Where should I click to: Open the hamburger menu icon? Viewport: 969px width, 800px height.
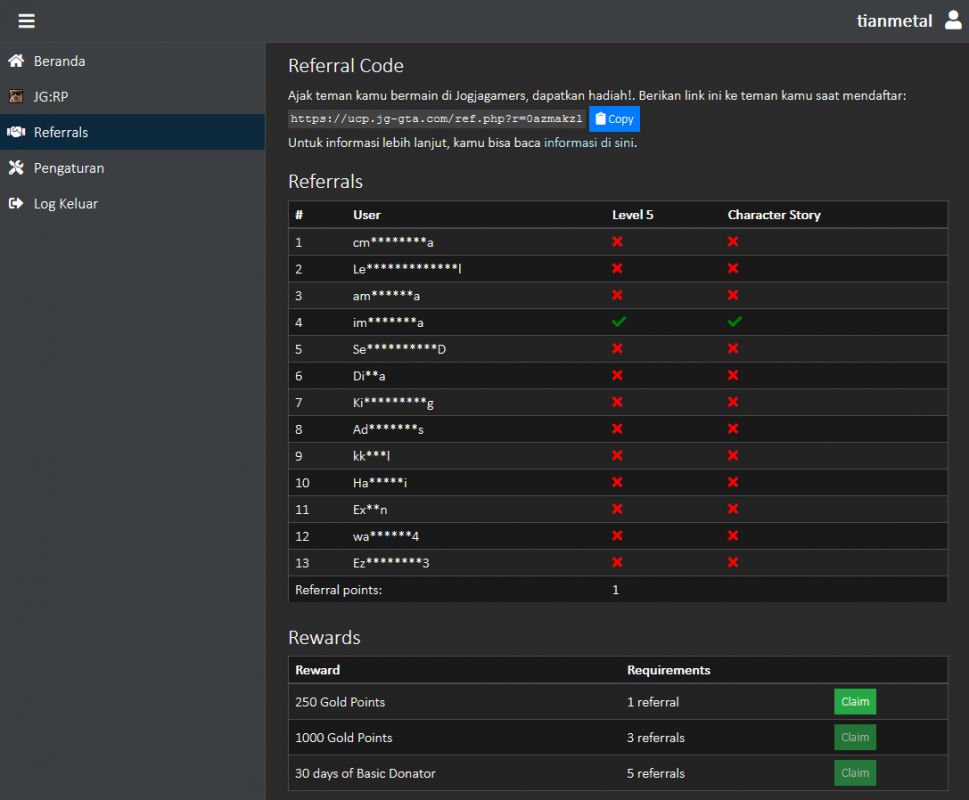click(x=27, y=21)
